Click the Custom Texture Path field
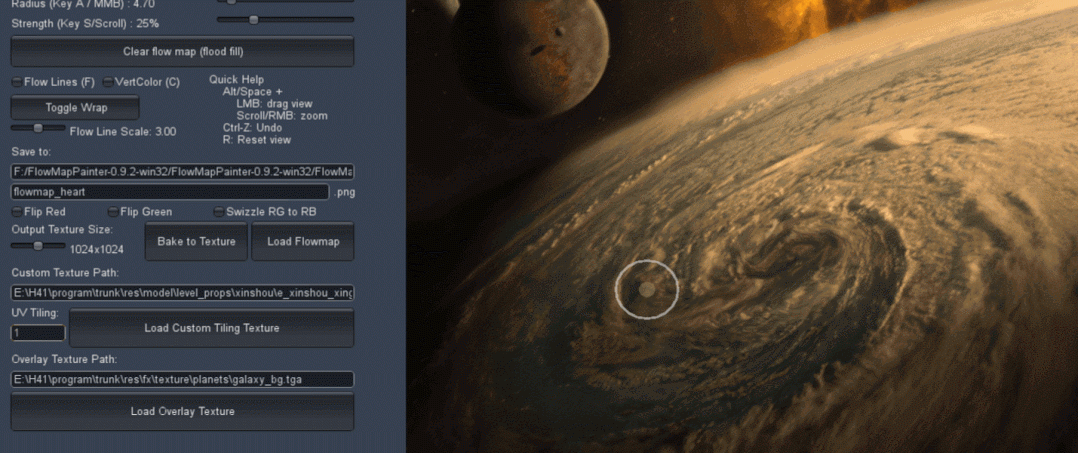Image resolution: width=1078 pixels, height=453 pixels. coord(182,294)
